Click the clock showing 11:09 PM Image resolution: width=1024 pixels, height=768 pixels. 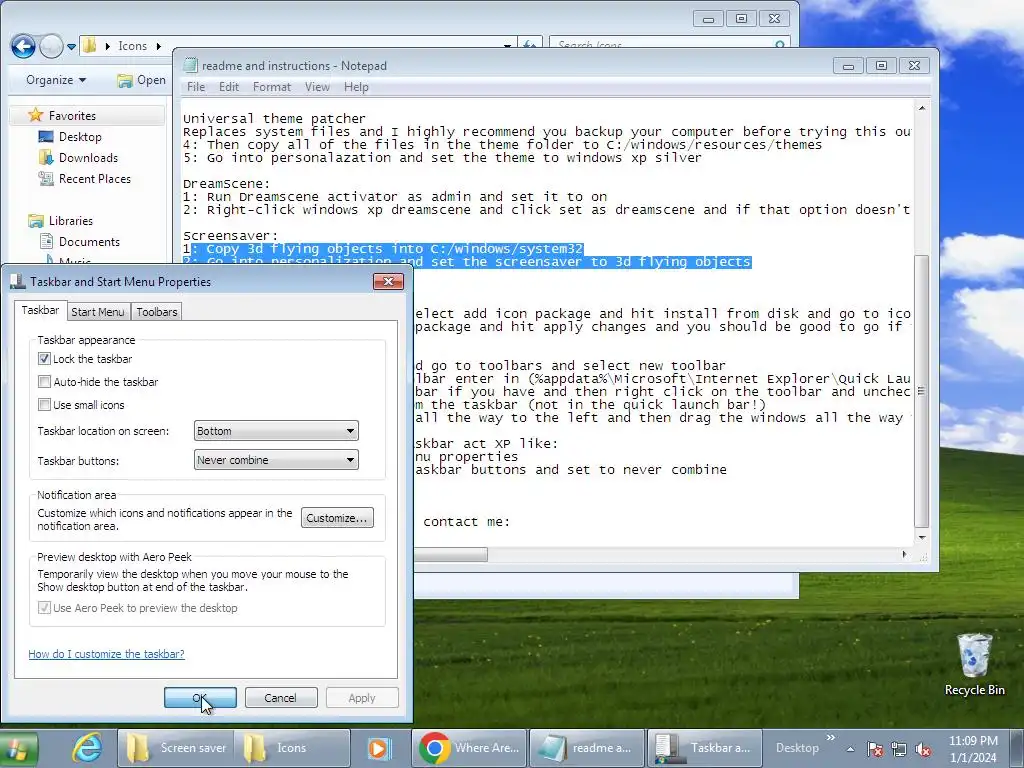click(973, 749)
